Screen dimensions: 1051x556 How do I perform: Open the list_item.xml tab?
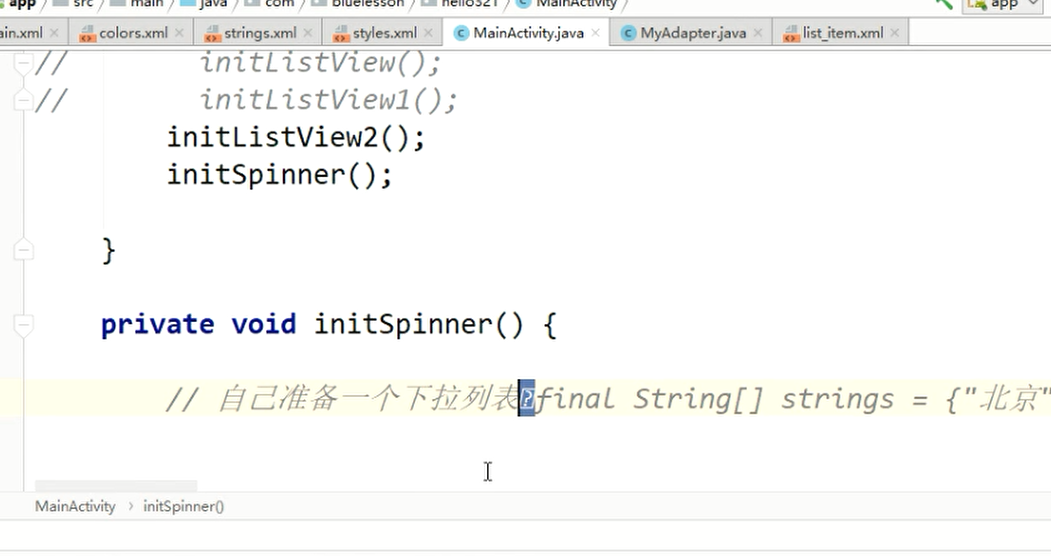843,33
